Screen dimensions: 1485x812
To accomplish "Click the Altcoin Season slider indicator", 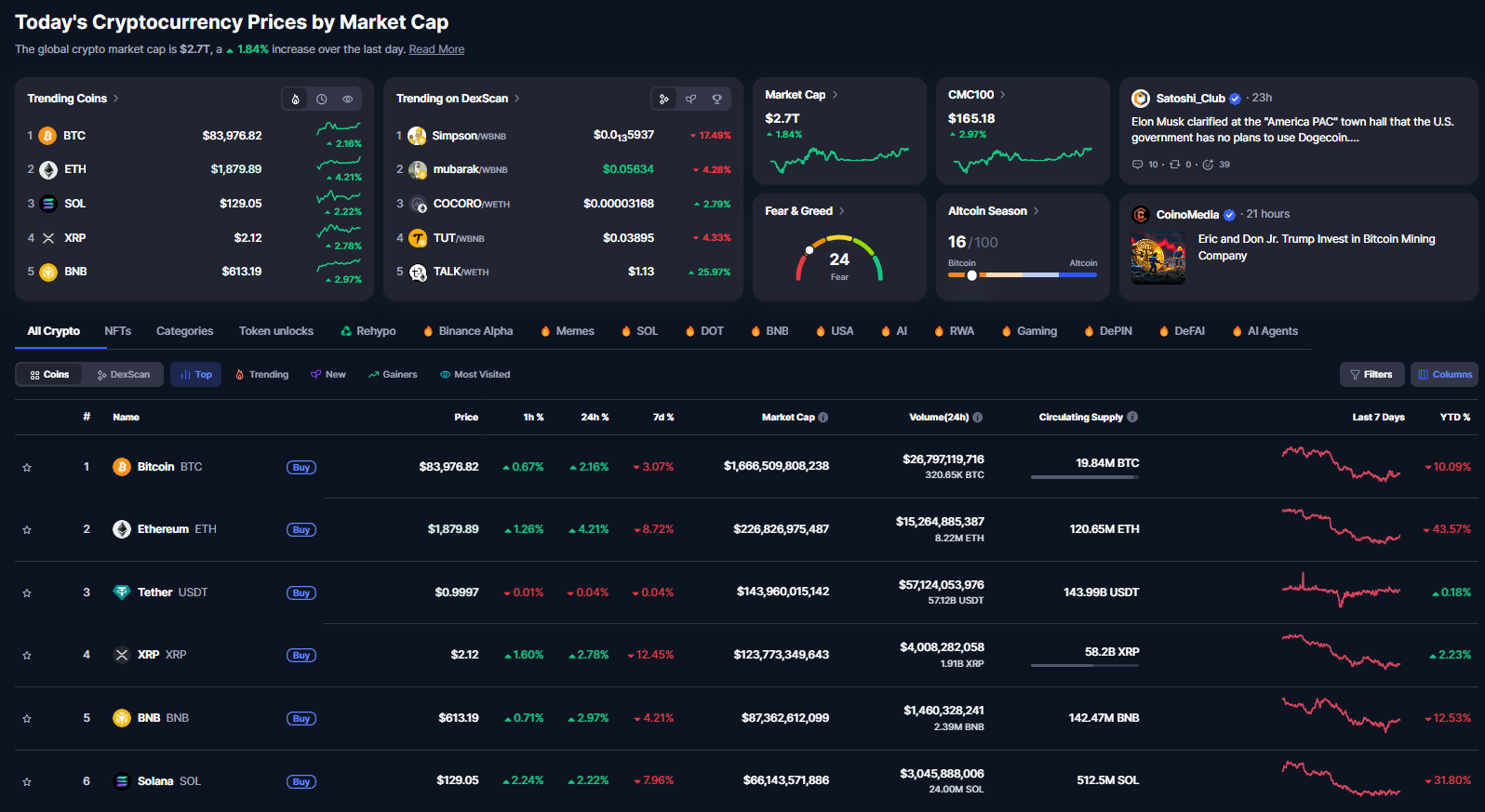I will [x=971, y=275].
